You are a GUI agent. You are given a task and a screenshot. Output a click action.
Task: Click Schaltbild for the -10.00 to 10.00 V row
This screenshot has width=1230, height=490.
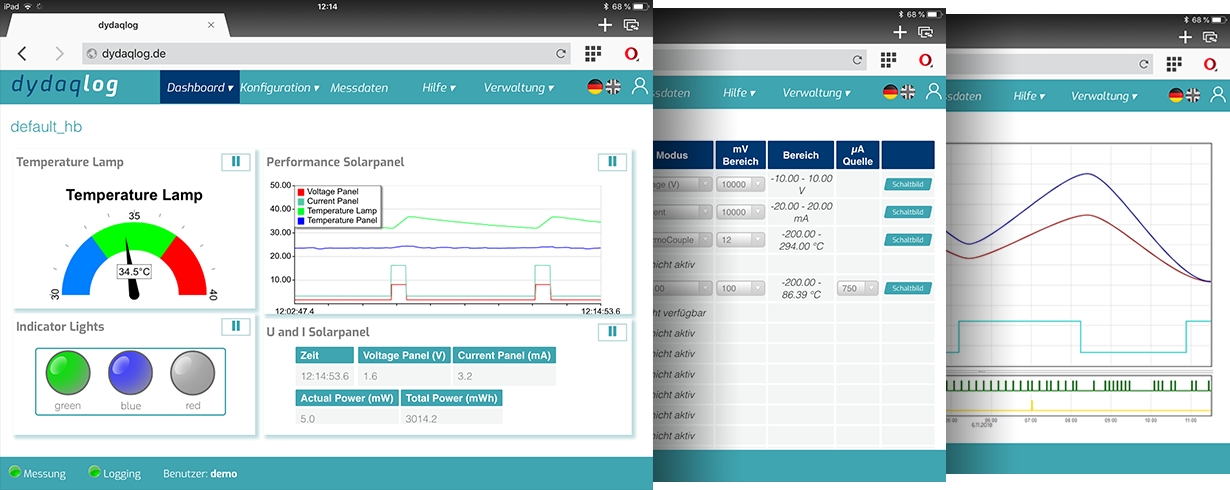click(907, 184)
